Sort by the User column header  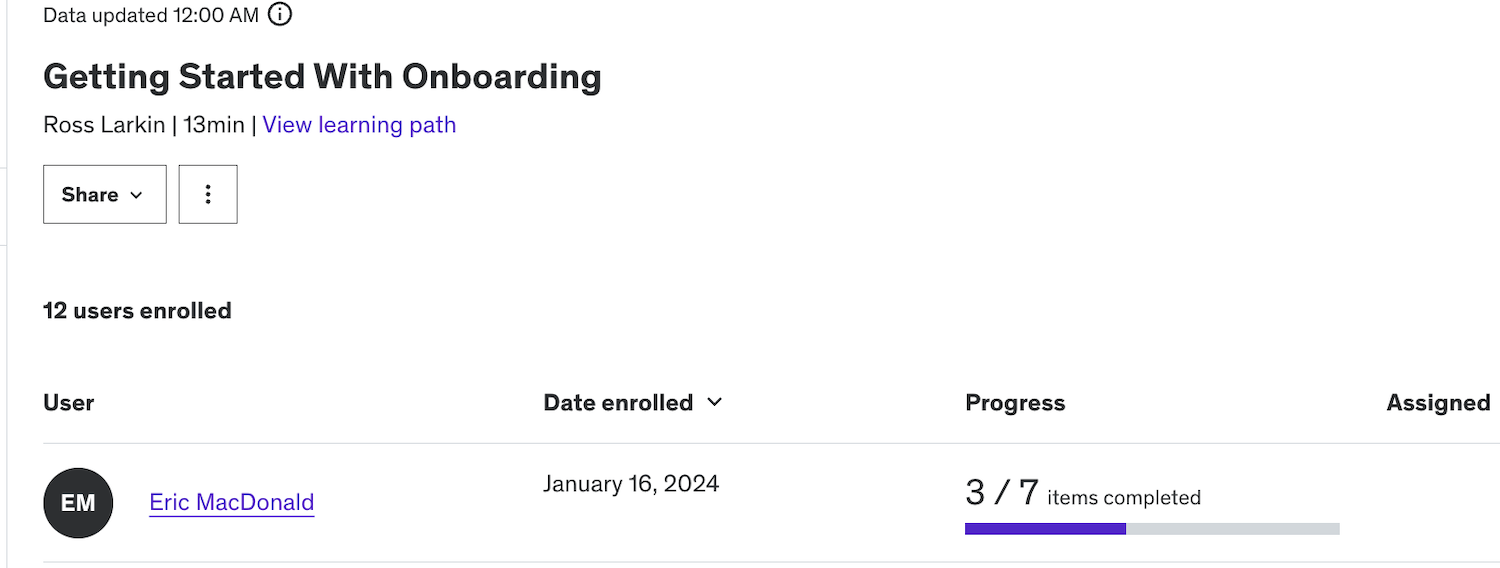pyautogui.click(x=69, y=403)
